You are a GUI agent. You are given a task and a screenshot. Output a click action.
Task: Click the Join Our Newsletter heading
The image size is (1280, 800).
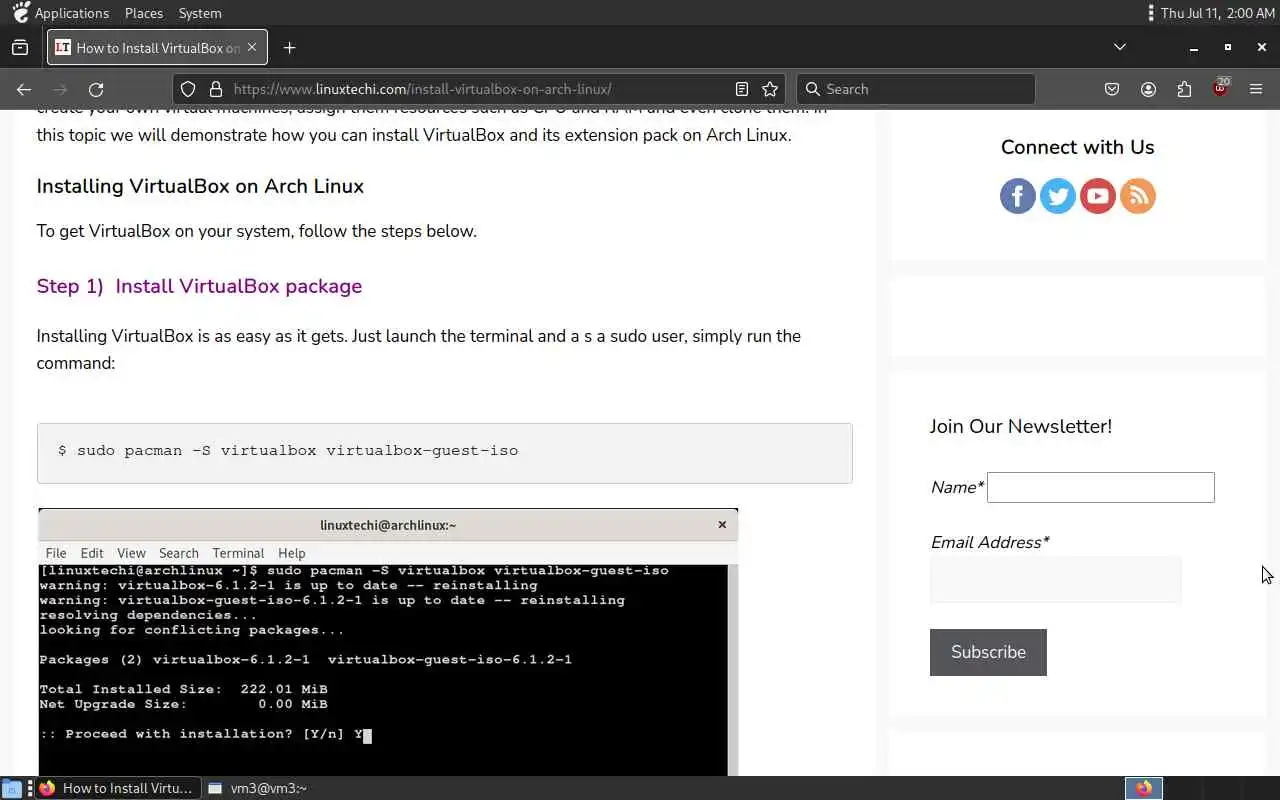click(x=1020, y=426)
